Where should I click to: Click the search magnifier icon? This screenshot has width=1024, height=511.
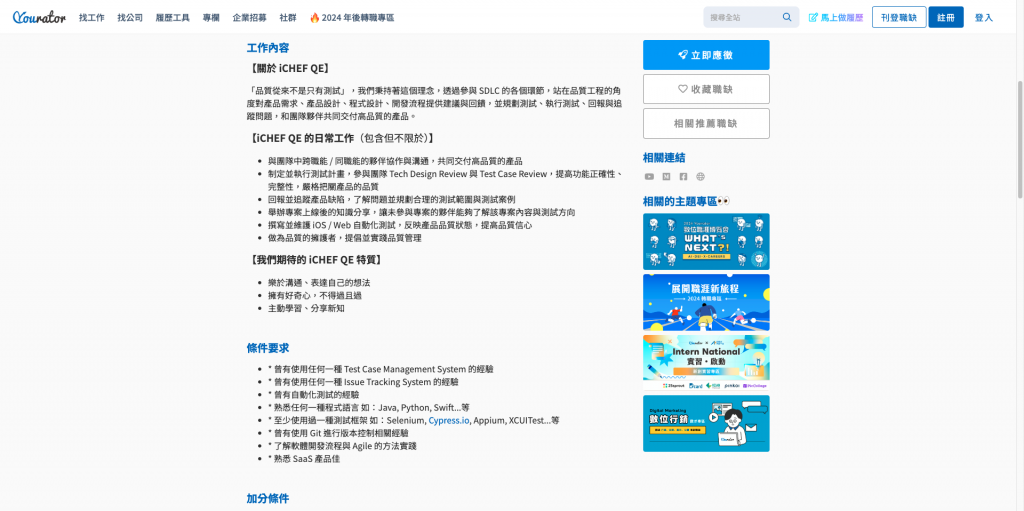(x=787, y=17)
